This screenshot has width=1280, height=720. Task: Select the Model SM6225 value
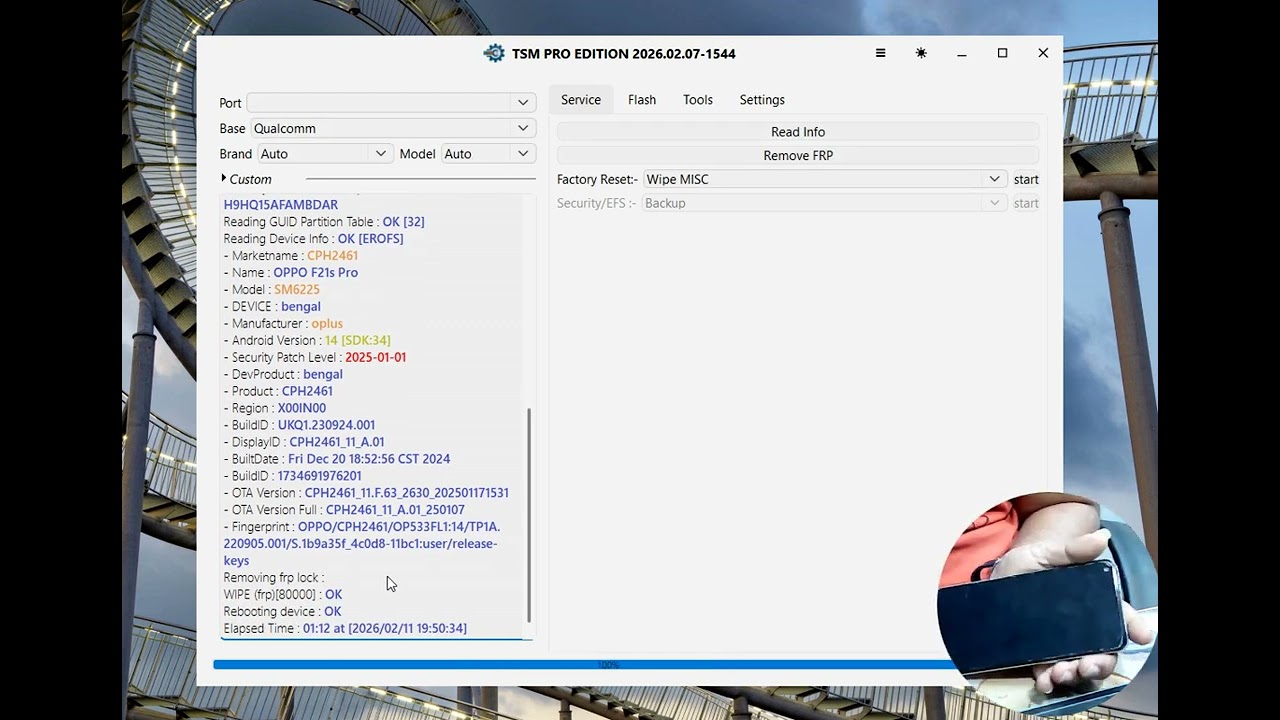click(x=297, y=289)
